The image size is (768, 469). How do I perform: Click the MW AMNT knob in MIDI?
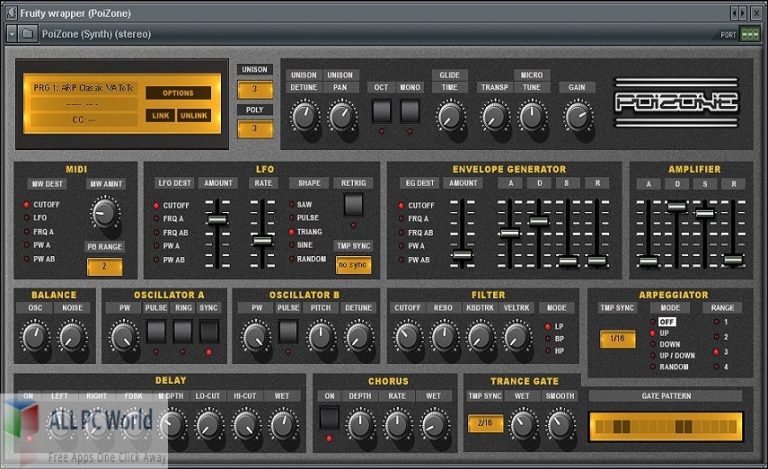106,213
